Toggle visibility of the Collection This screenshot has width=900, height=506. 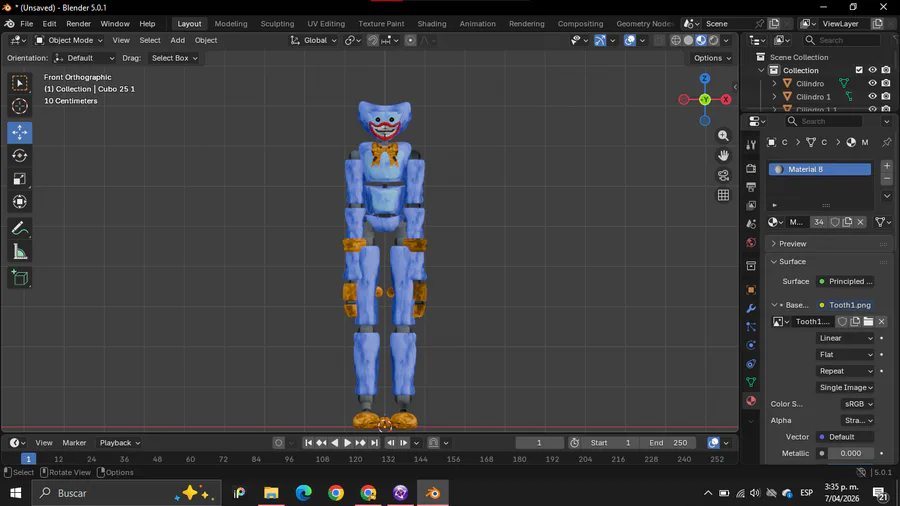click(872, 70)
